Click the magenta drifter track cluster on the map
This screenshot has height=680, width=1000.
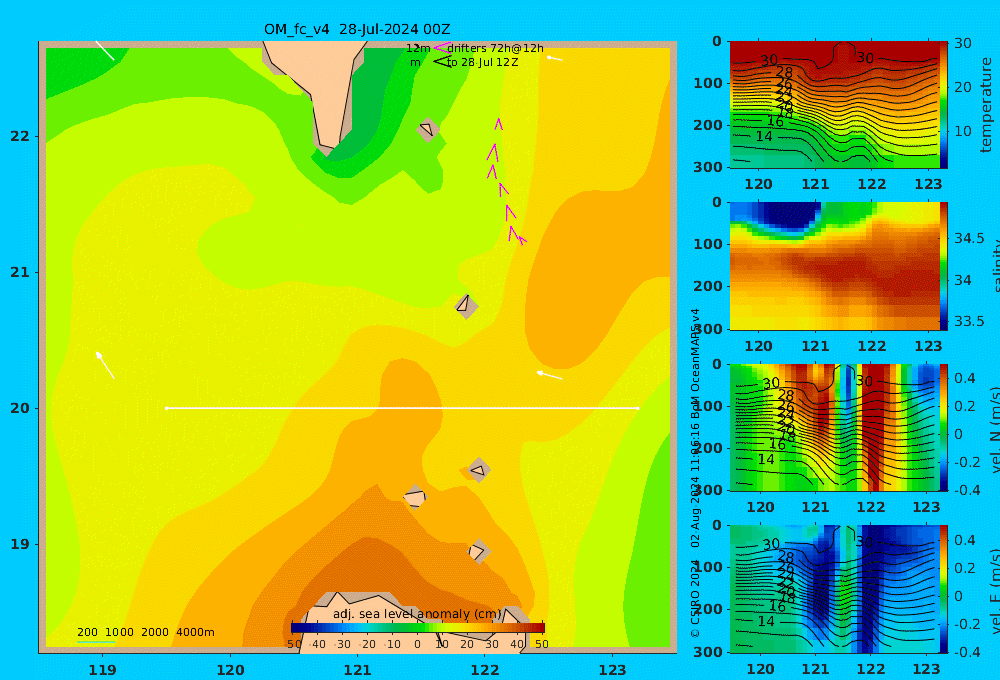506,182
